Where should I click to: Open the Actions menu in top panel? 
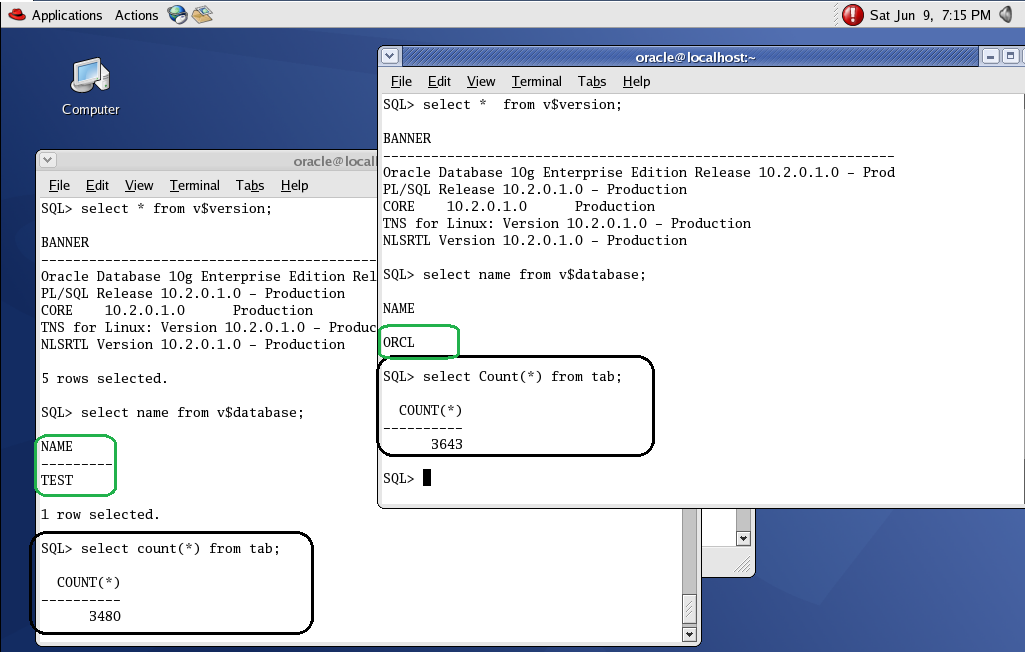pos(136,15)
